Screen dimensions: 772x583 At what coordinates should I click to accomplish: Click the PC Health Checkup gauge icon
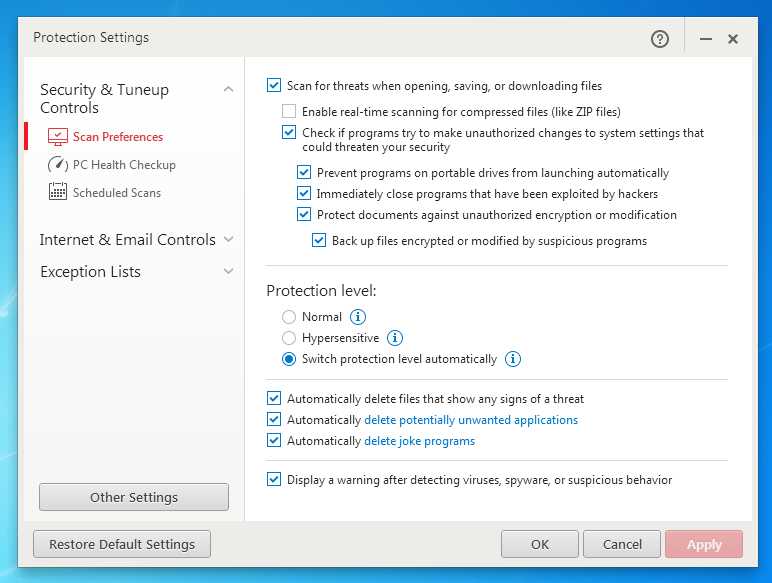[58, 164]
